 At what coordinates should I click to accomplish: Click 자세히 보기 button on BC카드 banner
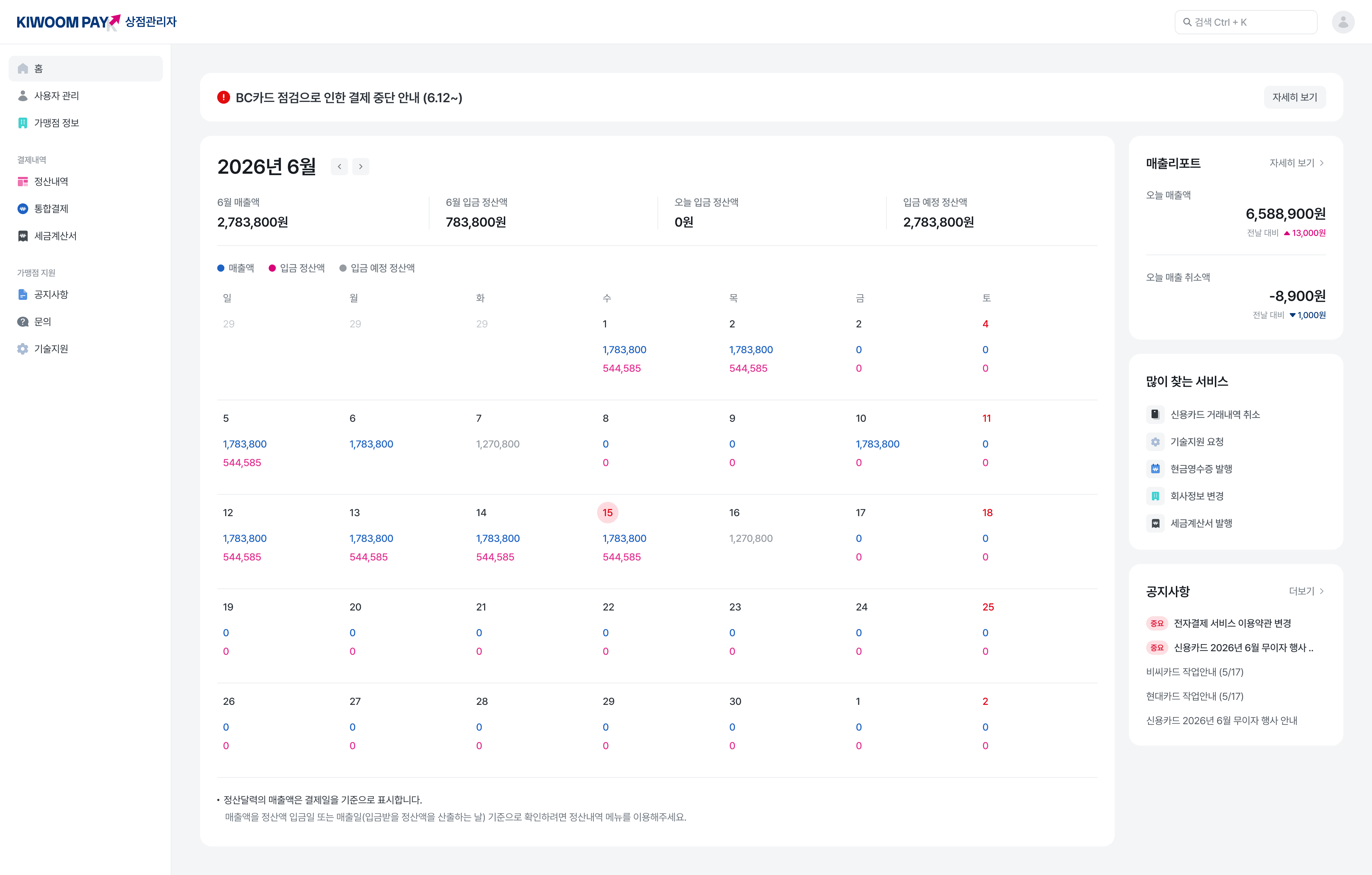(1294, 98)
